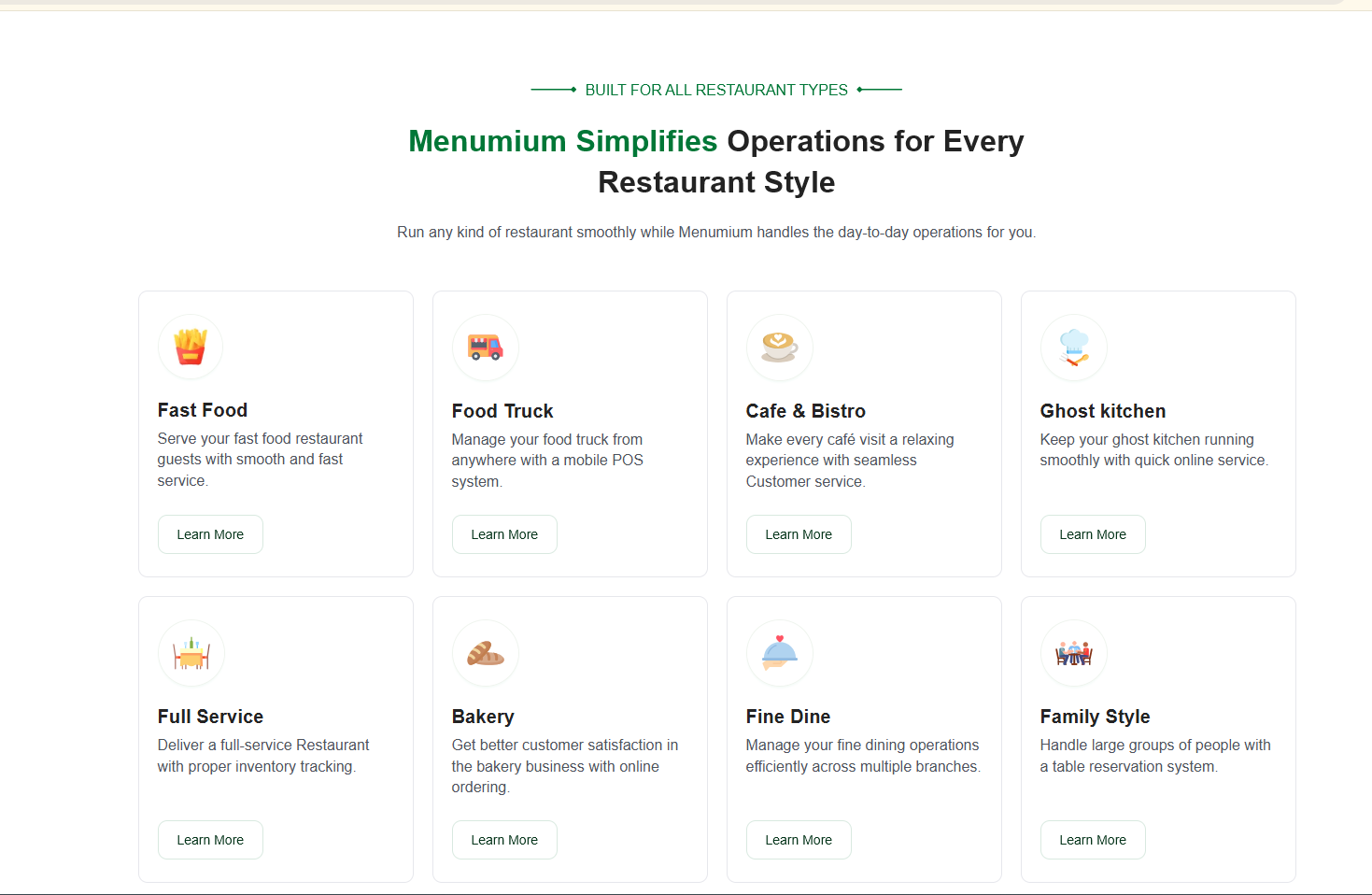Click the chef hat Ghost kitchen icon
This screenshot has height=895, width=1372.
[1073, 347]
